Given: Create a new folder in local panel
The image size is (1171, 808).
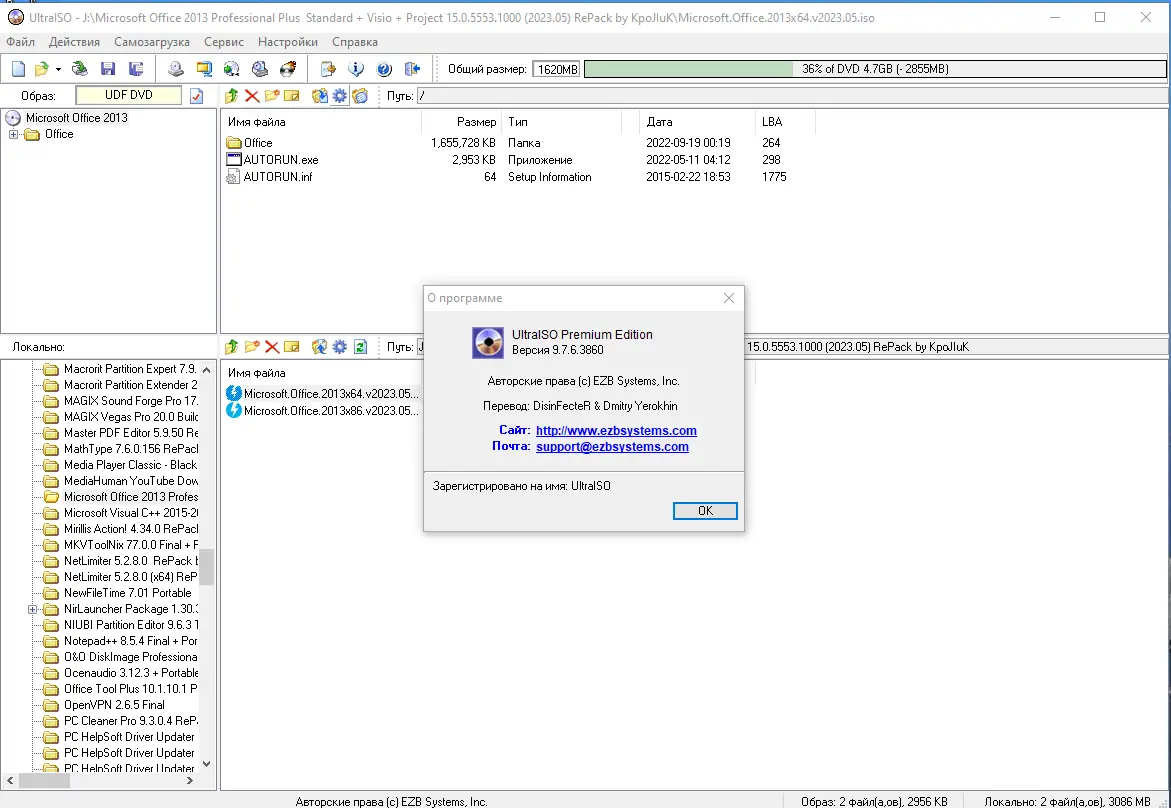Looking at the screenshot, I should (252, 346).
